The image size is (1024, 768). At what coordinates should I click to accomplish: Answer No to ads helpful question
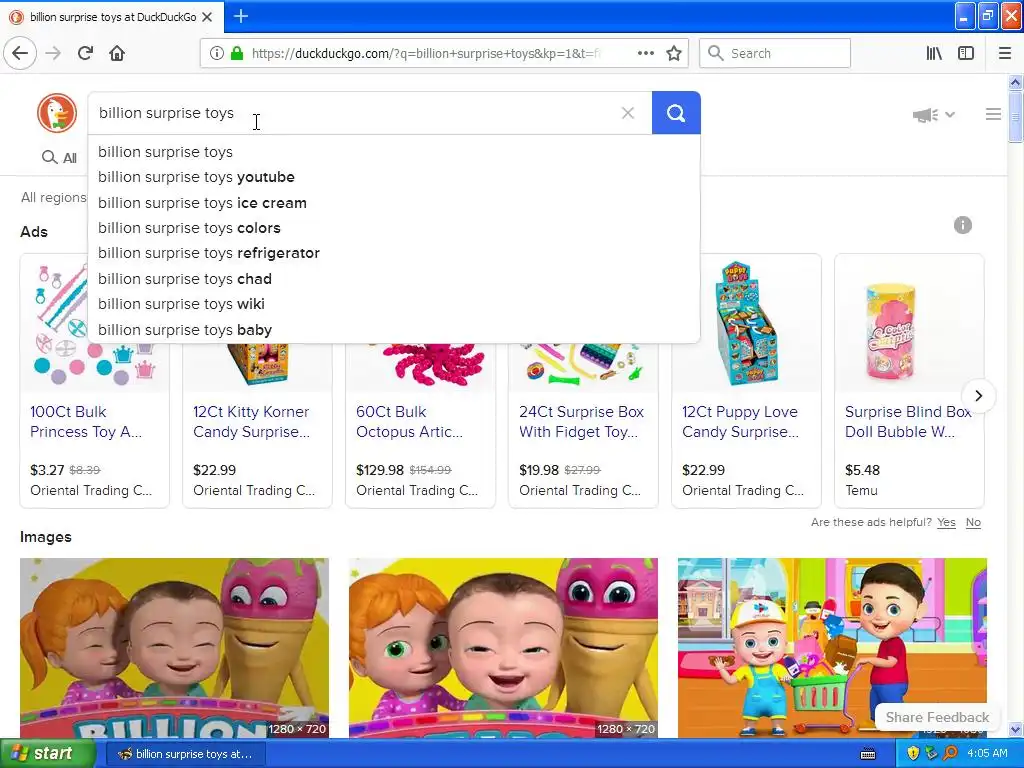click(x=973, y=522)
